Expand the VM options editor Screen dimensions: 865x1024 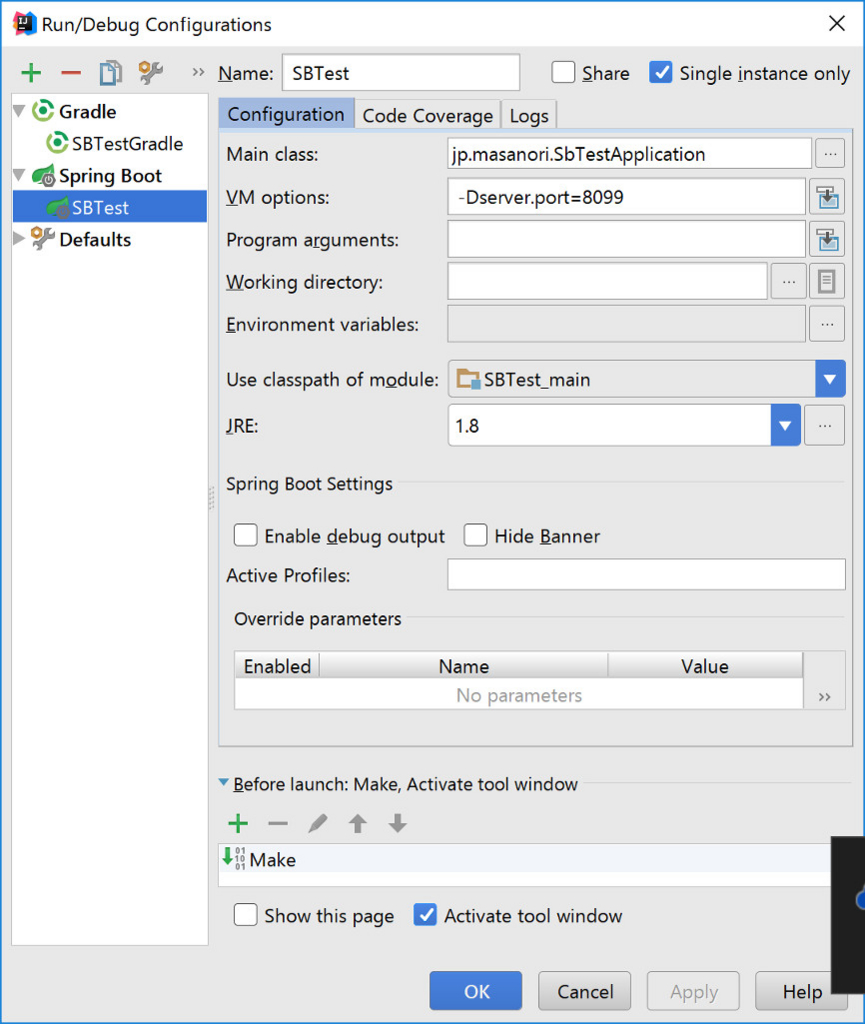click(x=827, y=197)
